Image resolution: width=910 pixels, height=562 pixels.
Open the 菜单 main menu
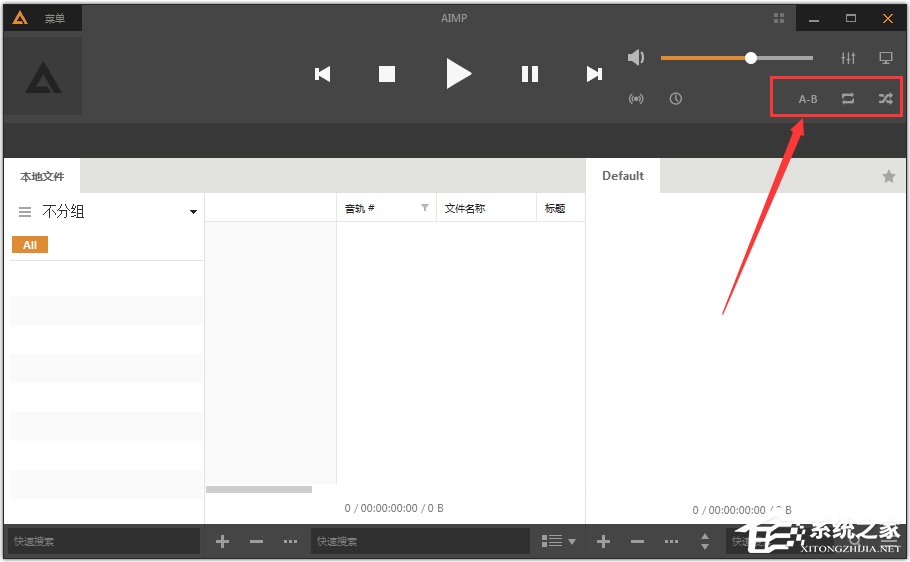pos(54,18)
